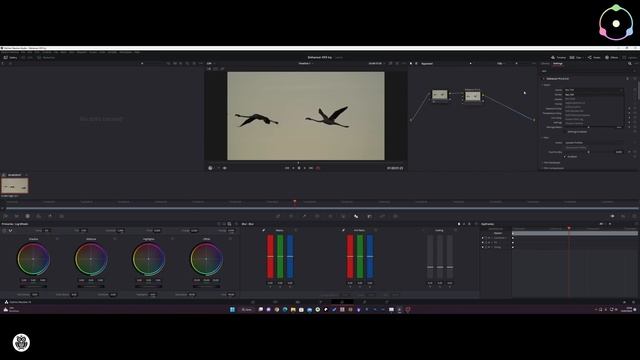Viewport: 640px width, 360px height.
Task: Open the Scopes palette
Action: click(x=623, y=216)
